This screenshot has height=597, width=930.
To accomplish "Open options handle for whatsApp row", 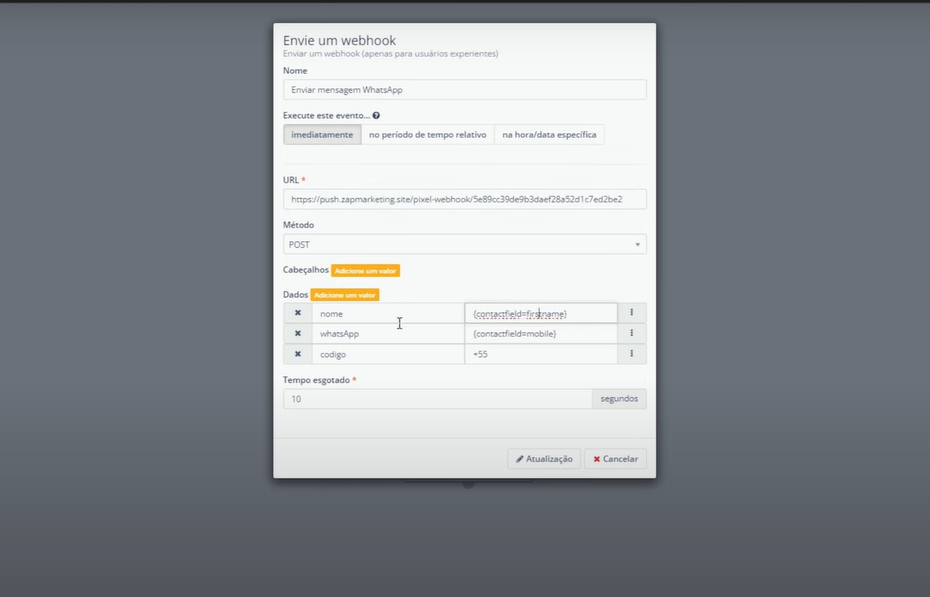I will [632, 334].
